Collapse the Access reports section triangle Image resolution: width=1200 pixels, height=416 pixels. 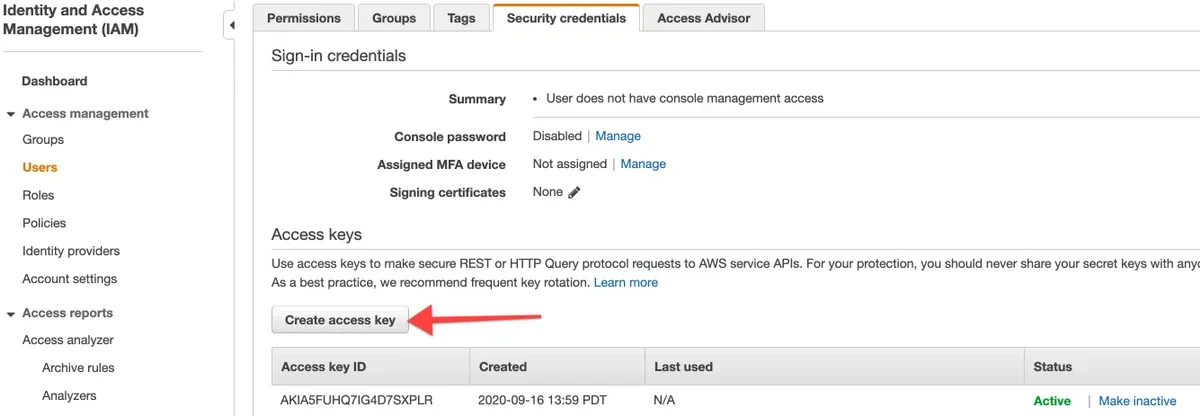click(x=11, y=313)
